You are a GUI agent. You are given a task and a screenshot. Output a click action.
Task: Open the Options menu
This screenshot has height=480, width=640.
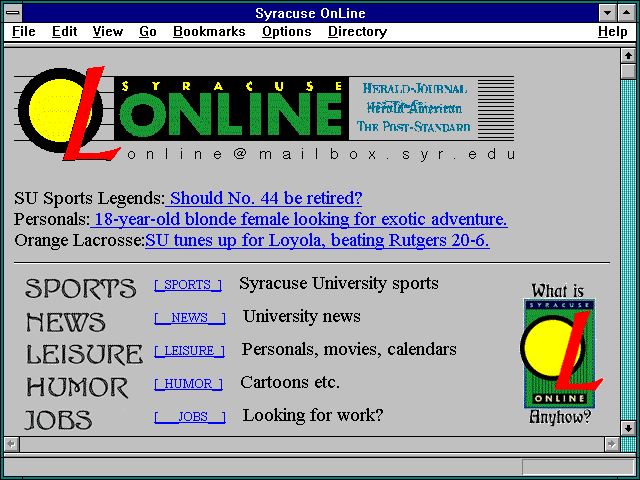coord(287,31)
